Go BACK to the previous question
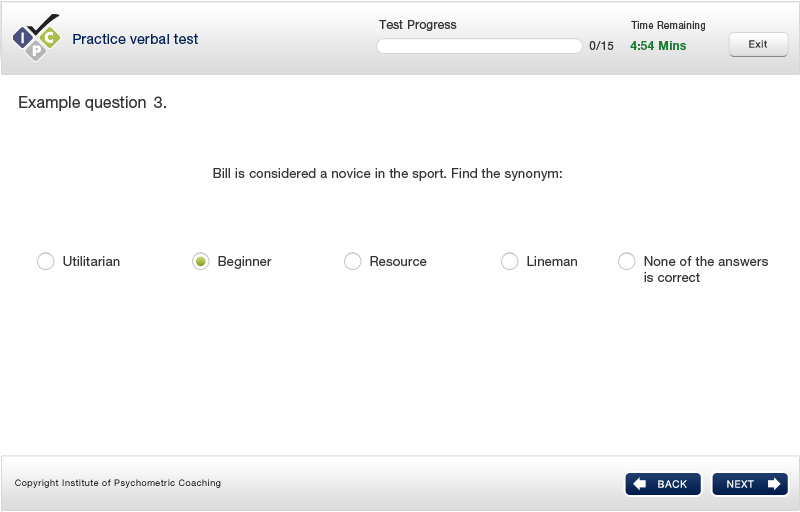The image size is (800, 512). tap(663, 484)
